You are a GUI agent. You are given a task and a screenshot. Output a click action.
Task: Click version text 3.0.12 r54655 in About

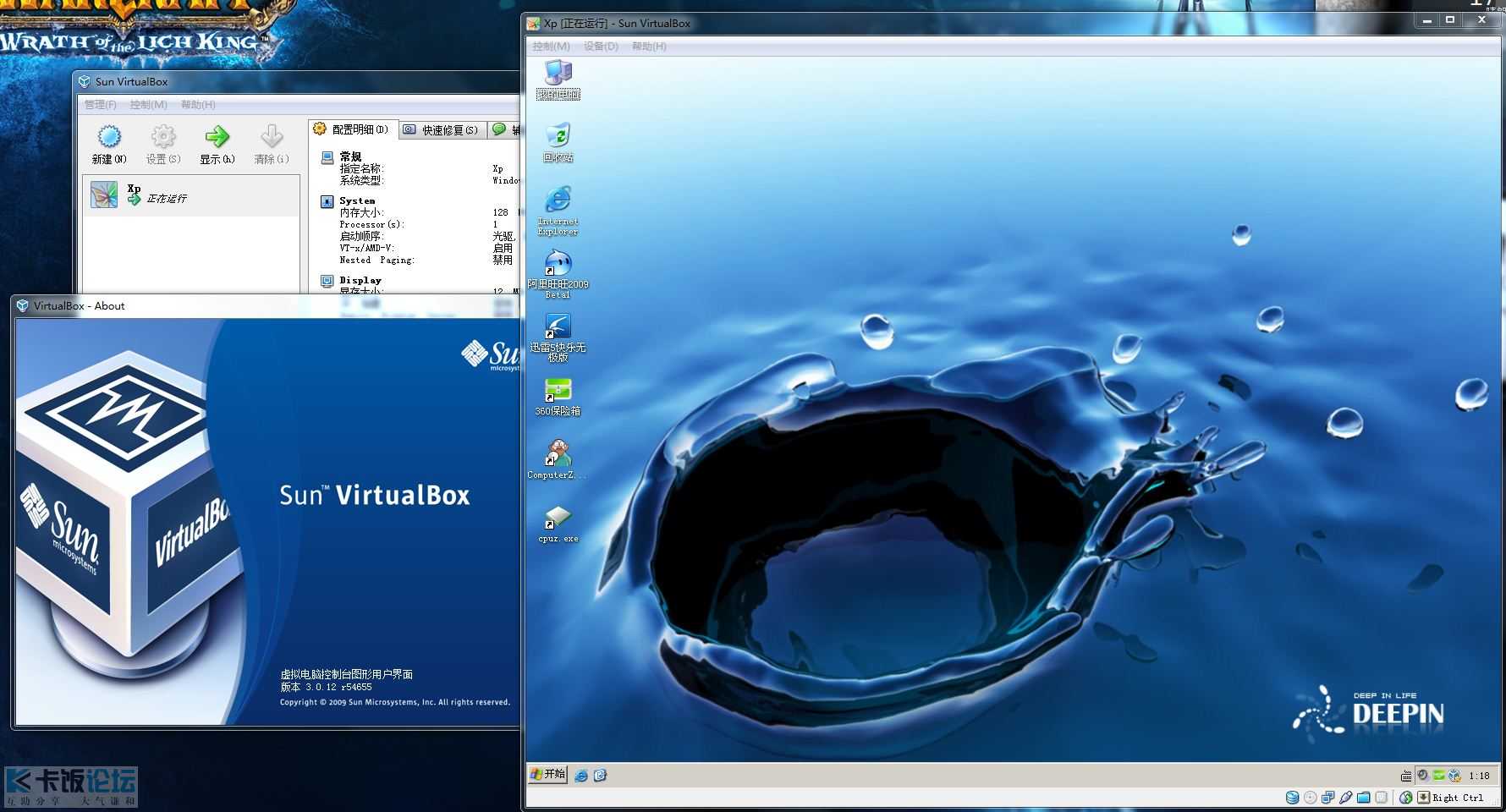coord(338,688)
